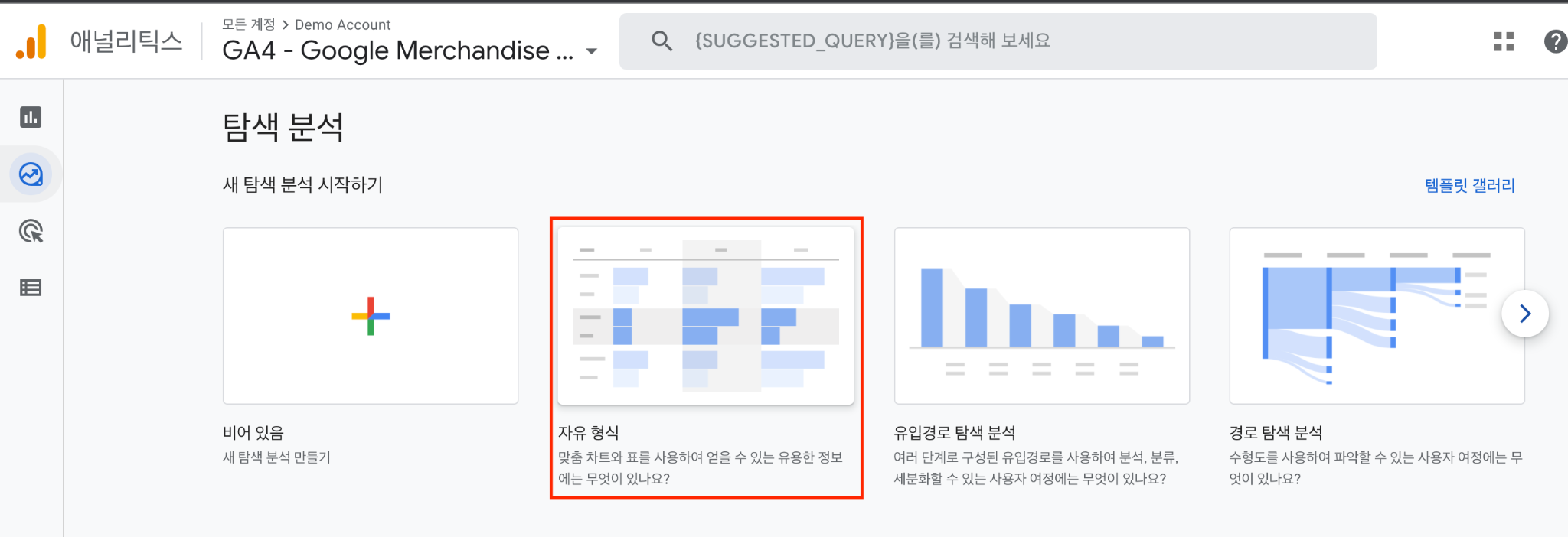
Task: Click the Demo Account breadcrumb
Action: tap(342, 24)
